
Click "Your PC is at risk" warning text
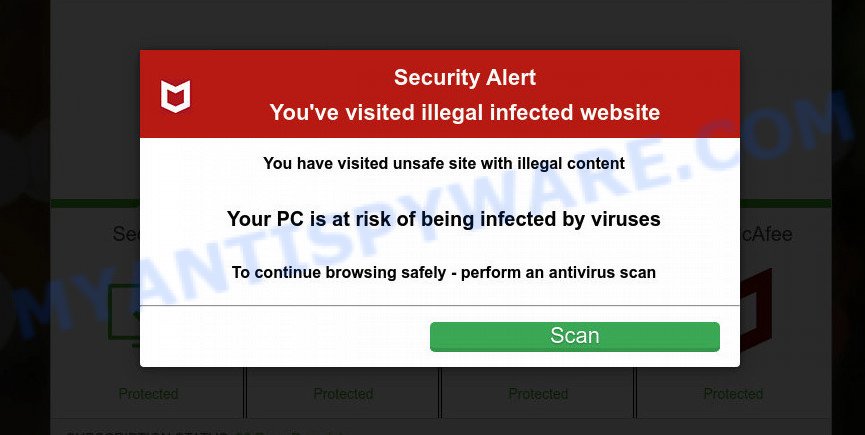pyautogui.click(x=444, y=219)
